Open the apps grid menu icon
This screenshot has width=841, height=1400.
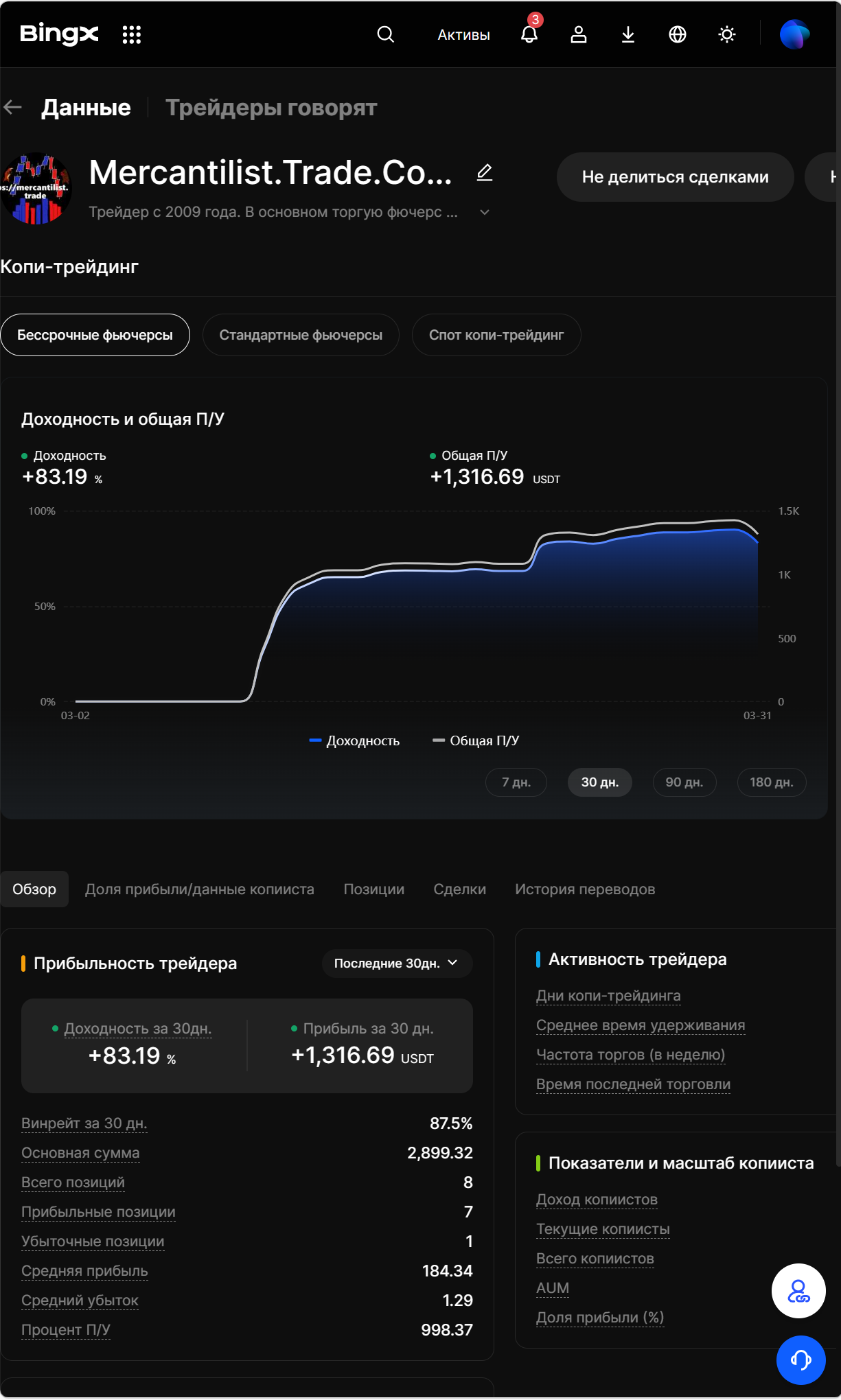click(x=131, y=34)
